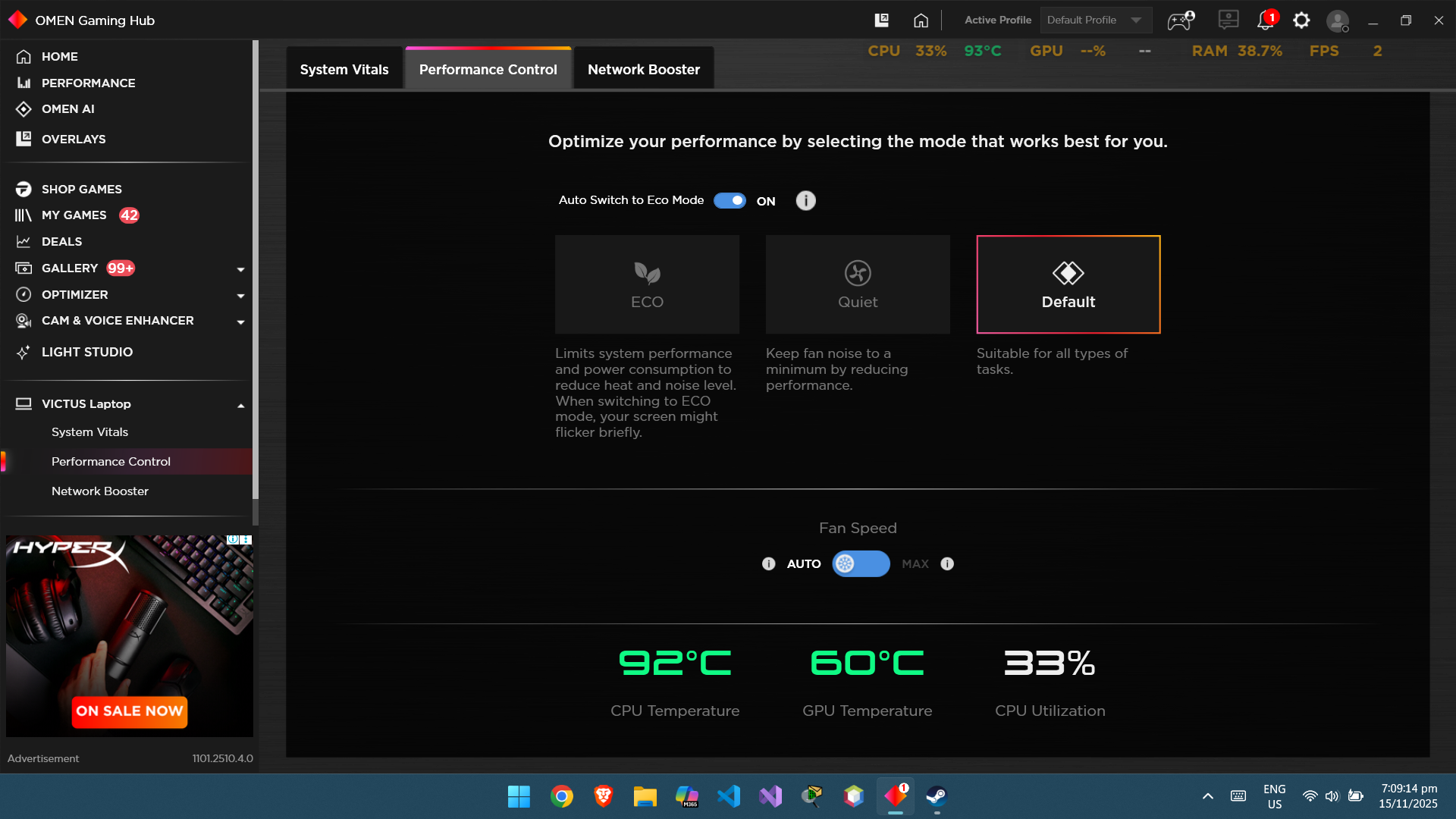
Task: Open notifications bell with badge
Action: tap(1266, 20)
